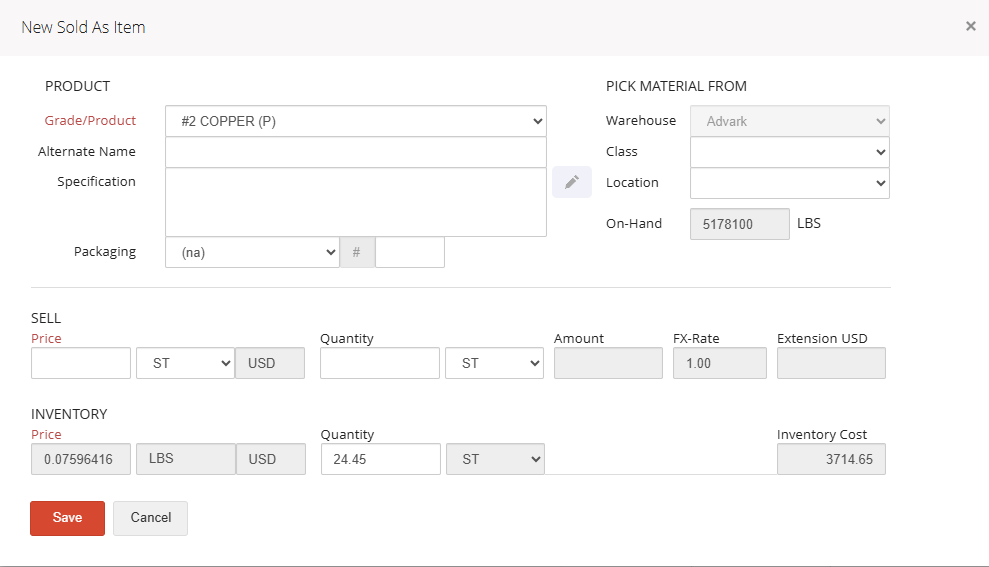Open the Packaging dropdown showing (na)
This screenshot has height=567, width=989.
coord(252,252)
